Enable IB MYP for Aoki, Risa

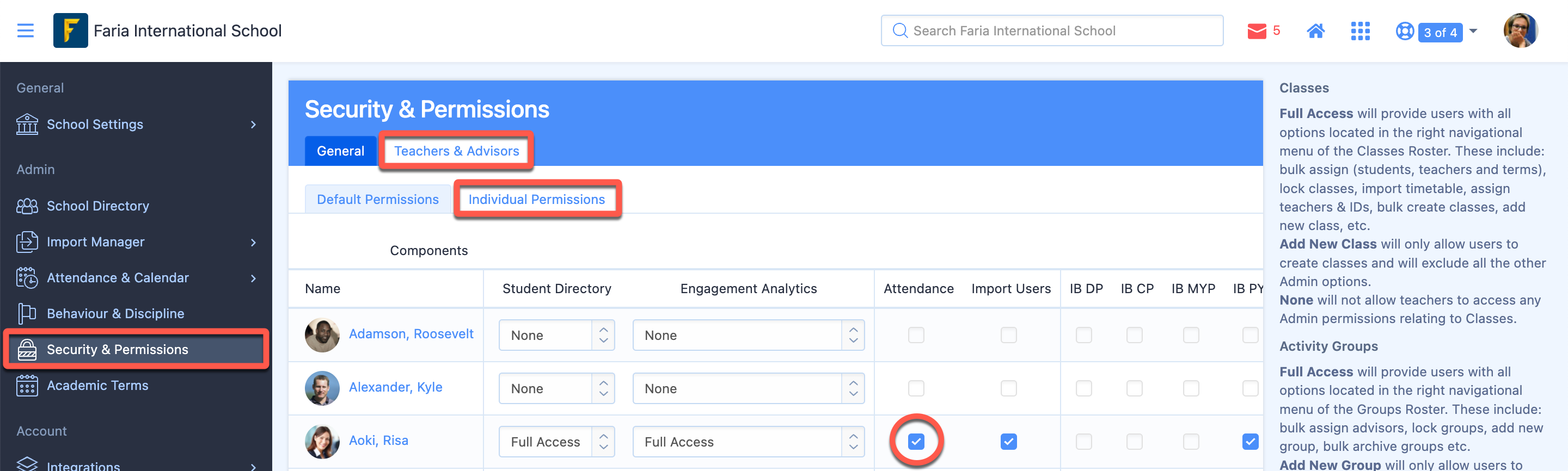[1191, 442]
